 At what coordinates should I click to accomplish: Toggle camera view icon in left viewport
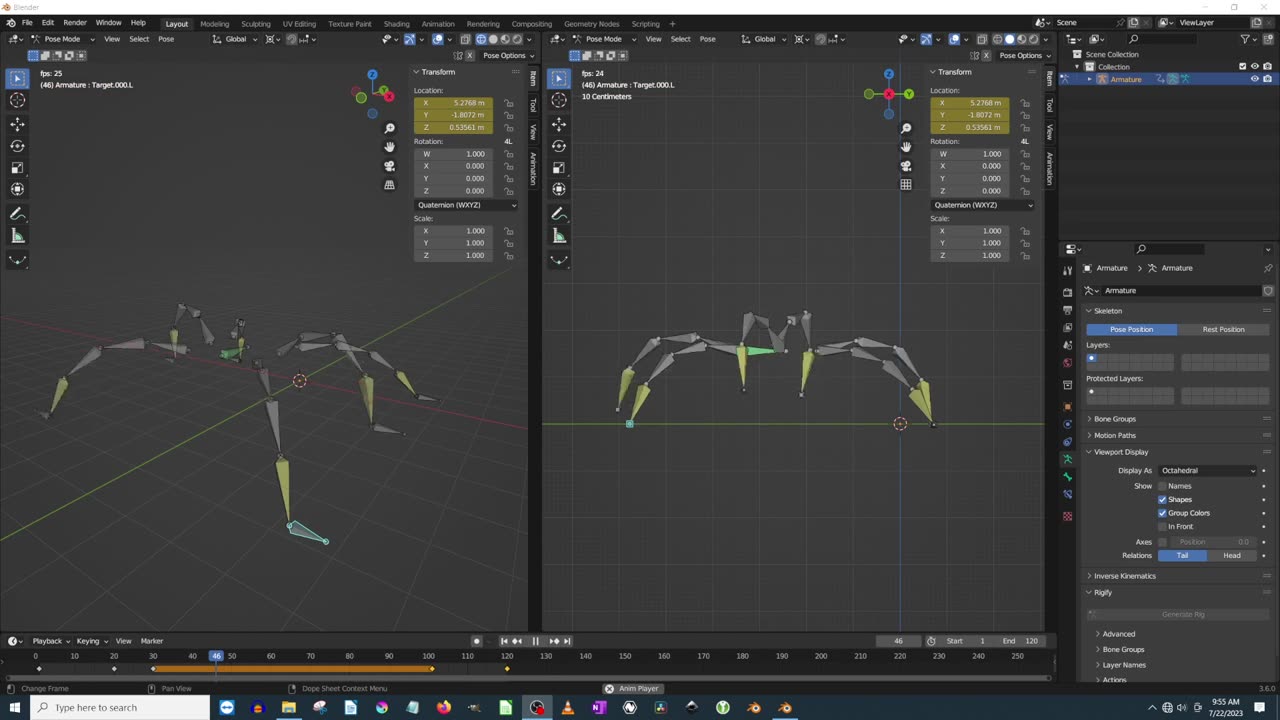click(389, 166)
